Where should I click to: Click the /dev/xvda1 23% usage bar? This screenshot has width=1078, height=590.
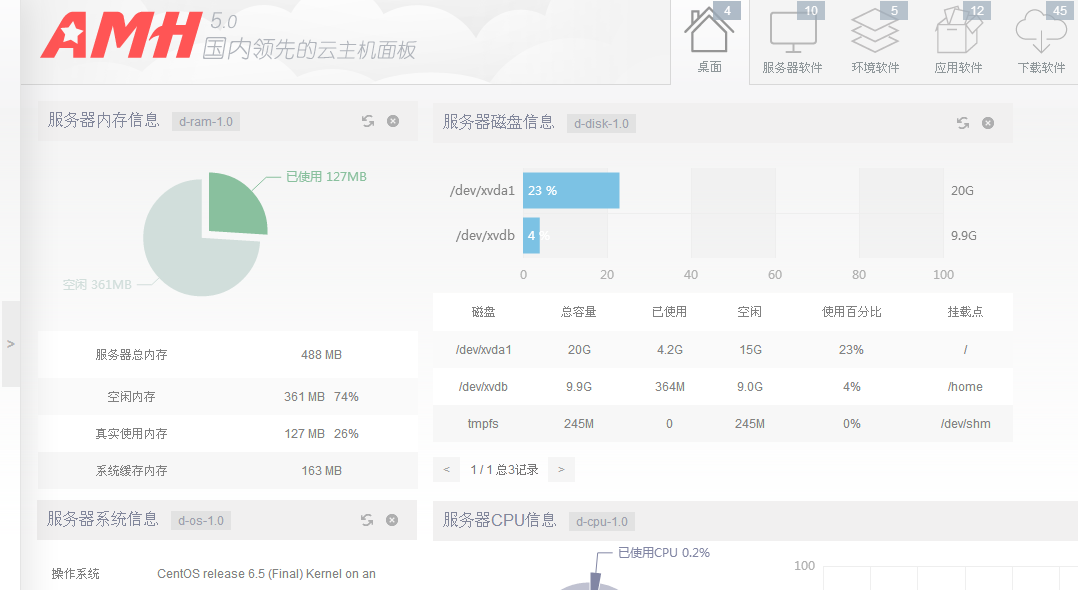(571, 190)
